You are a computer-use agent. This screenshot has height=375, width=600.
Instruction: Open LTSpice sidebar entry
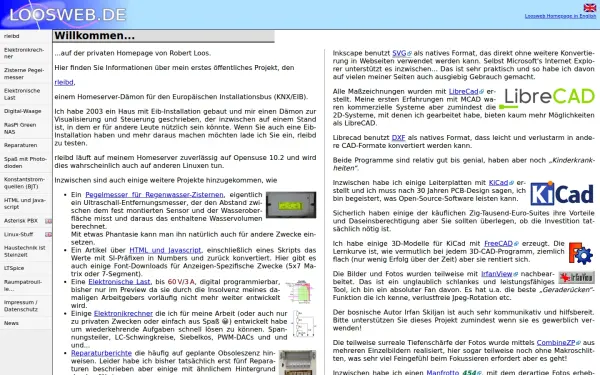pyautogui.click(x=26, y=268)
